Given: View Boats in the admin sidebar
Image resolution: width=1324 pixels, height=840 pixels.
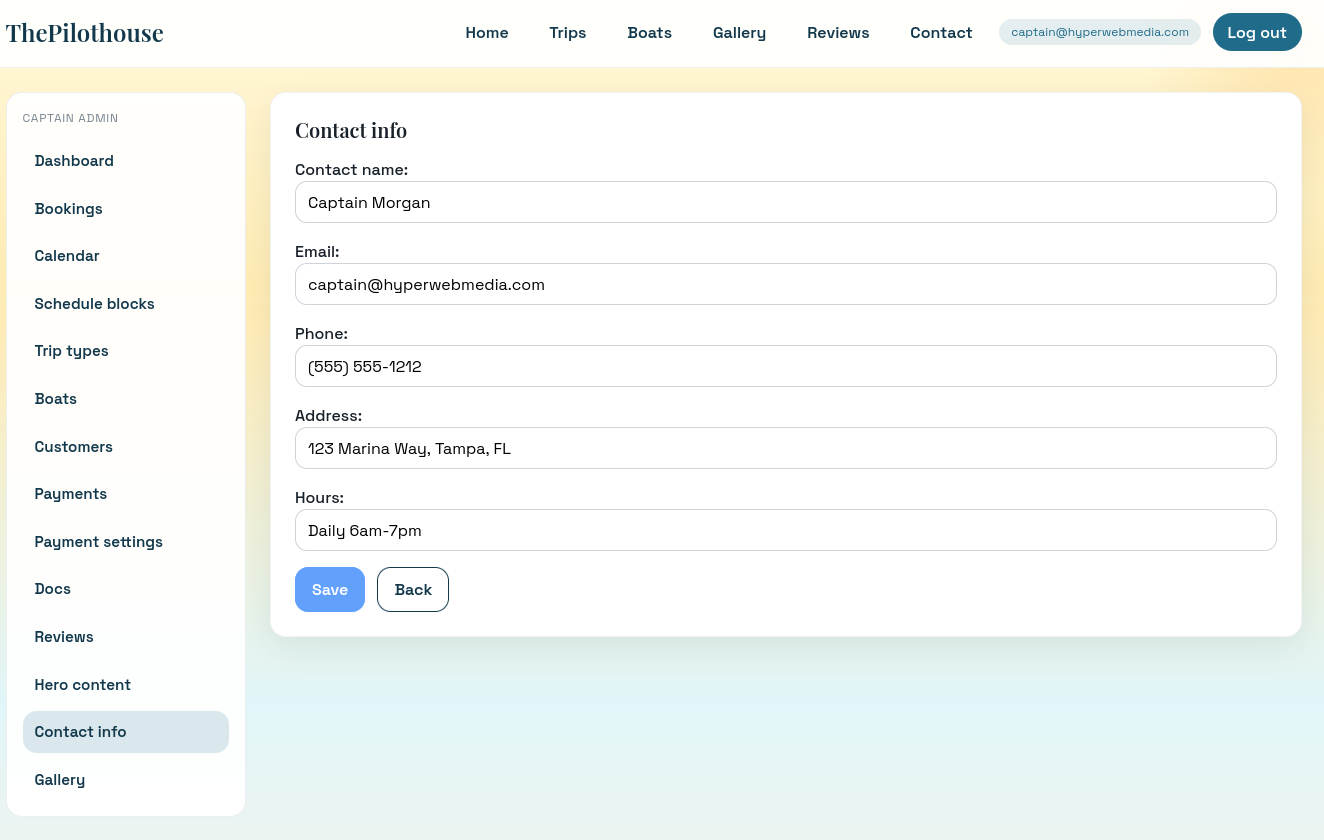Looking at the screenshot, I should 55,399.
